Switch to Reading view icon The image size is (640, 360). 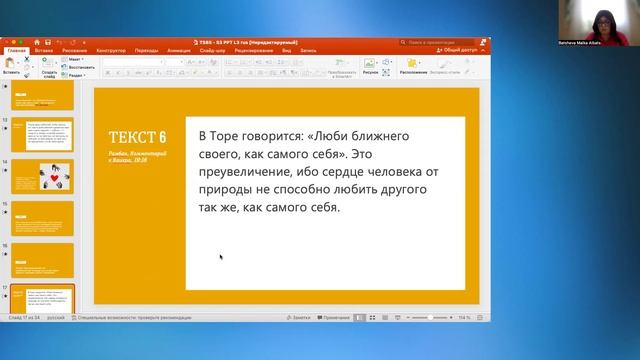pyautogui.click(x=385, y=317)
